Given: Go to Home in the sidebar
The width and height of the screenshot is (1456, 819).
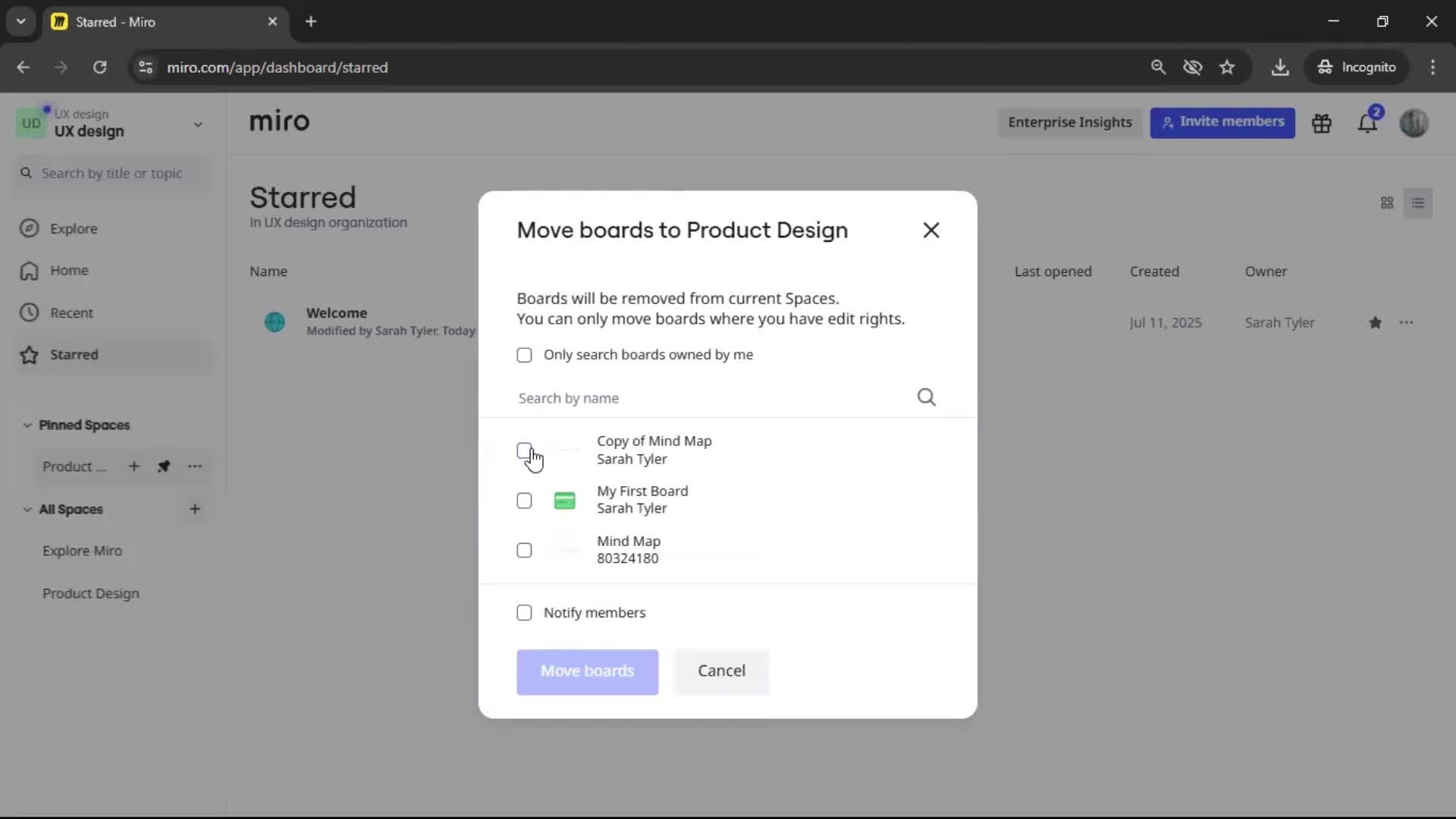Looking at the screenshot, I should pos(69,271).
